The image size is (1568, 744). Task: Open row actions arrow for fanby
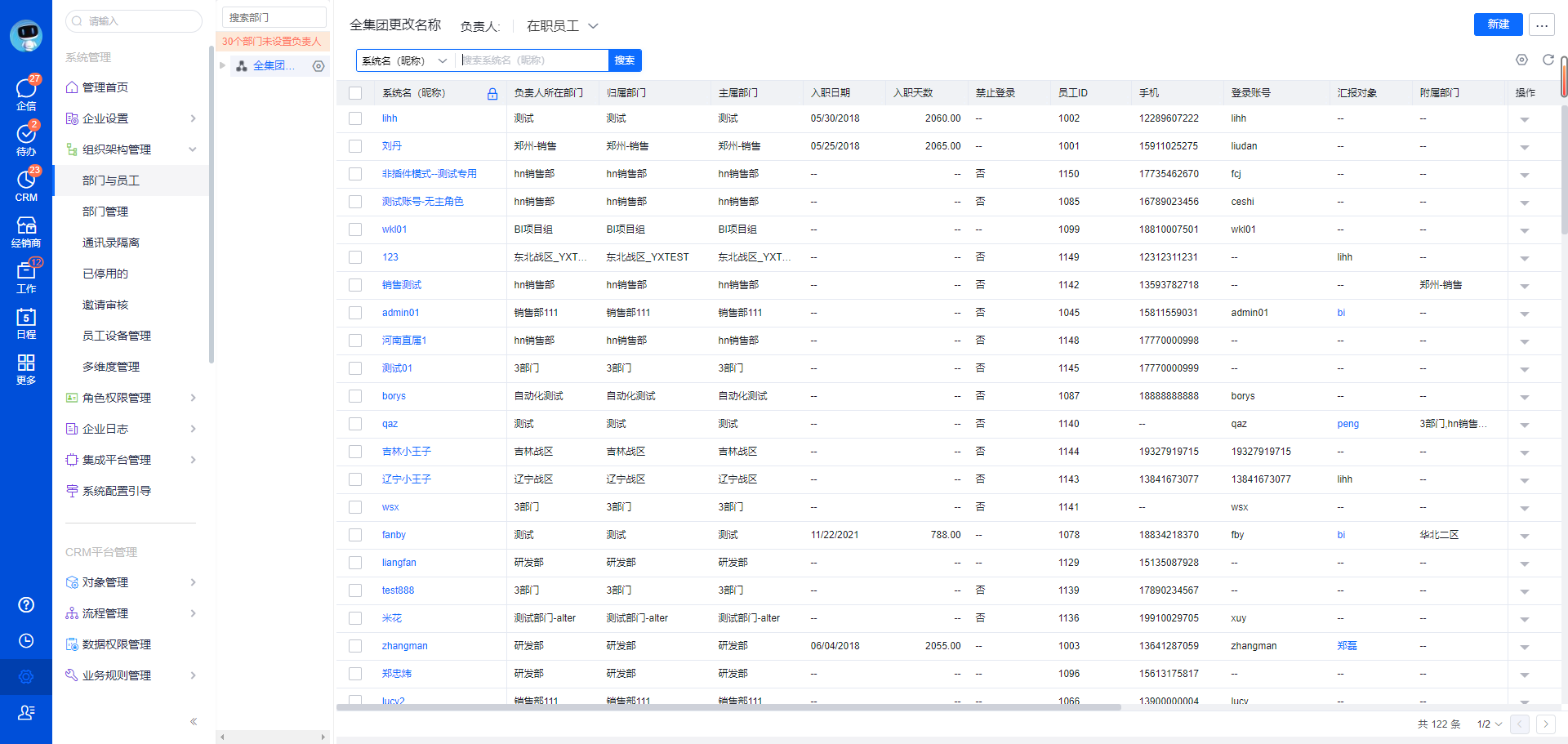(x=1524, y=536)
